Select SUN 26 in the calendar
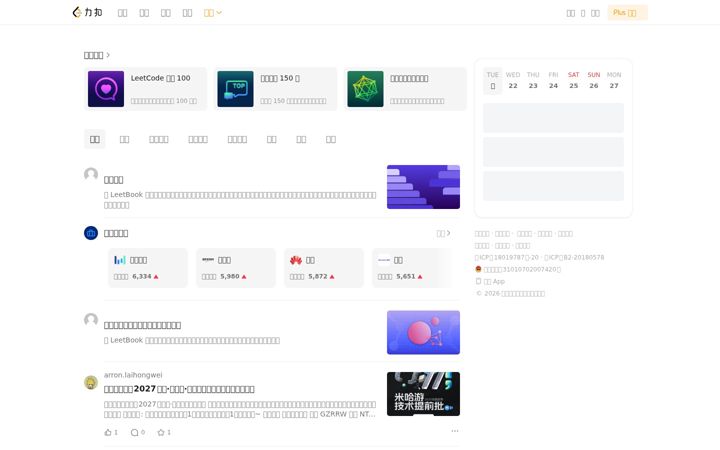 (x=594, y=80)
